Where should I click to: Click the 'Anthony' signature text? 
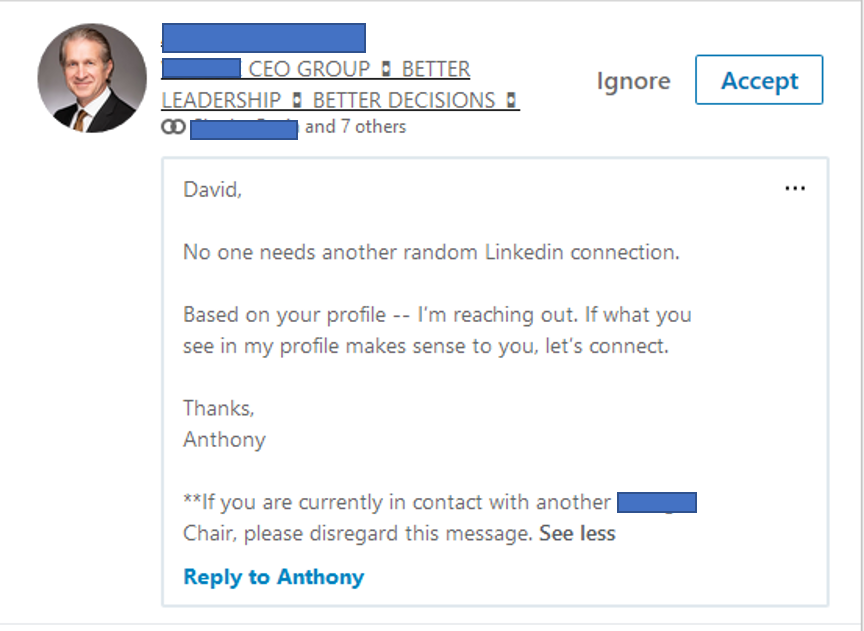224,439
